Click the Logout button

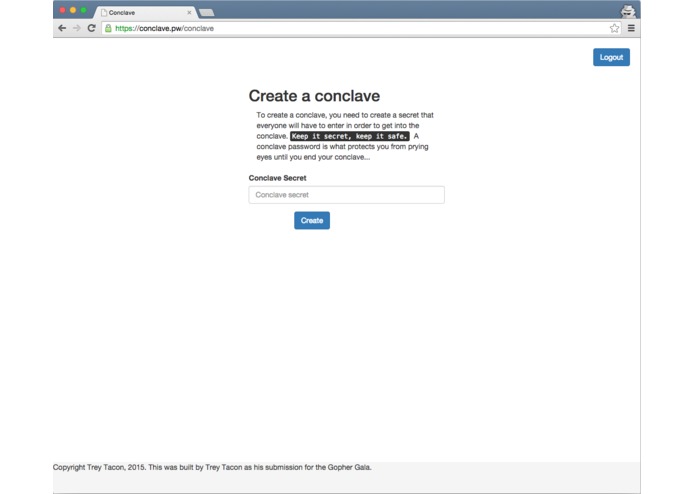[611, 57]
